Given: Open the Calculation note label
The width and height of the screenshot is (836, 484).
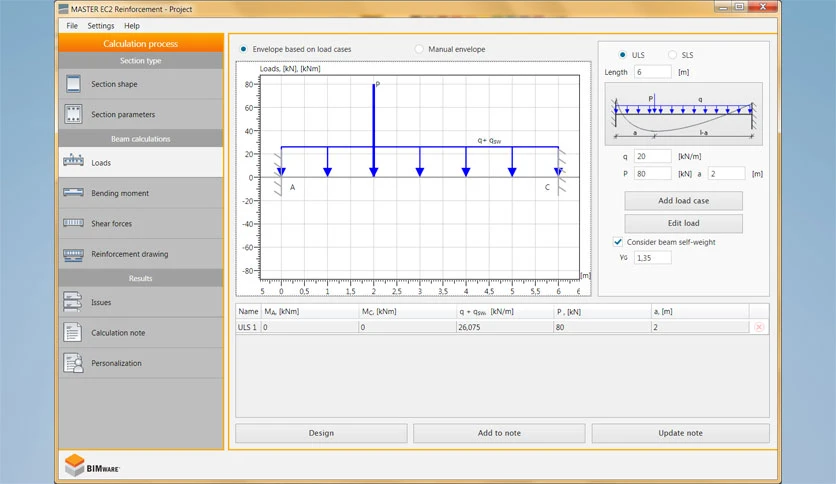Looking at the screenshot, I should [118, 333].
